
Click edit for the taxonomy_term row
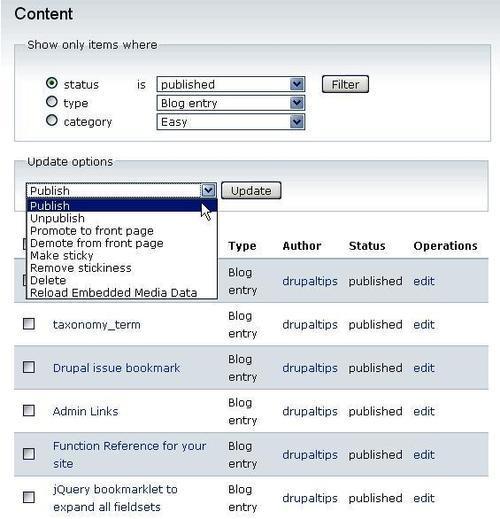[x=424, y=325]
